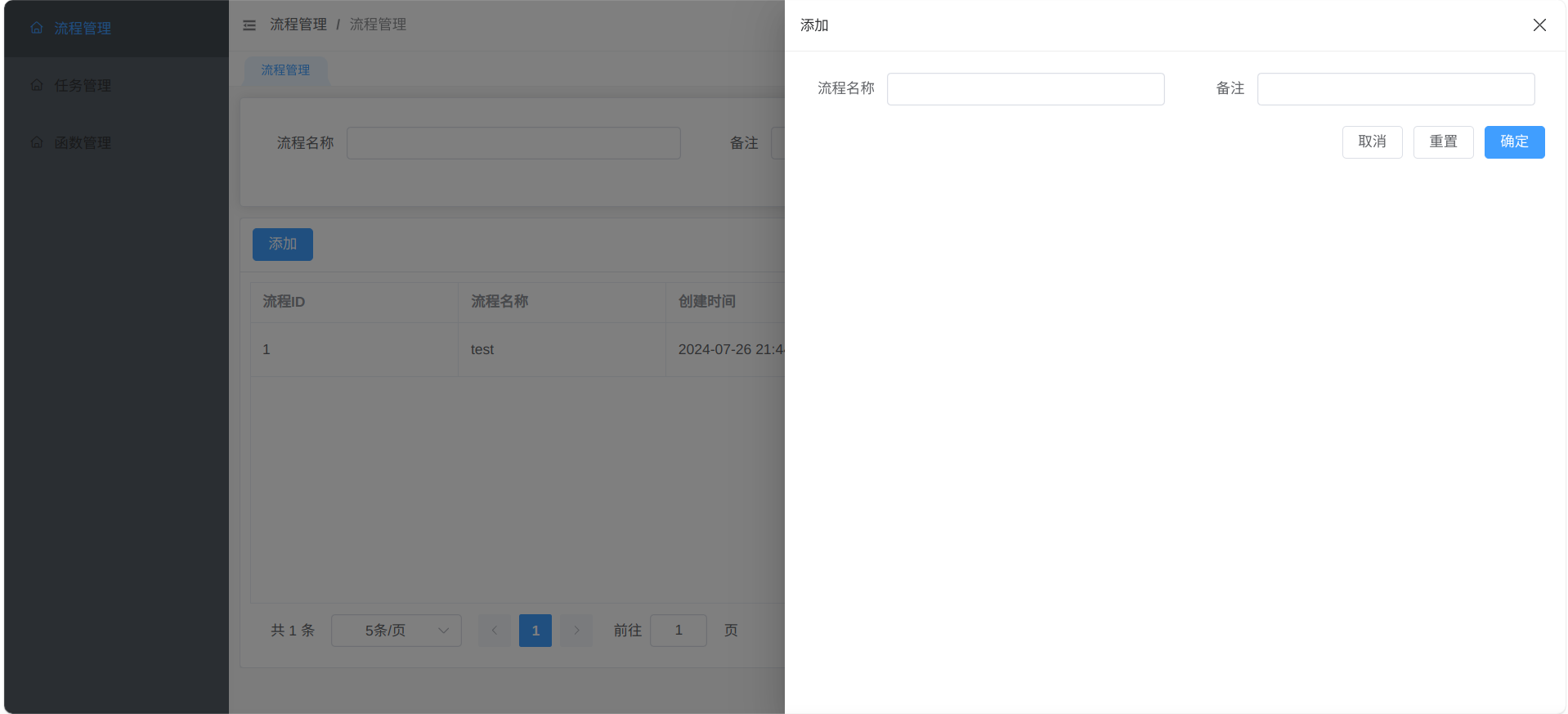Select the 流程管理 page tab

(x=285, y=70)
